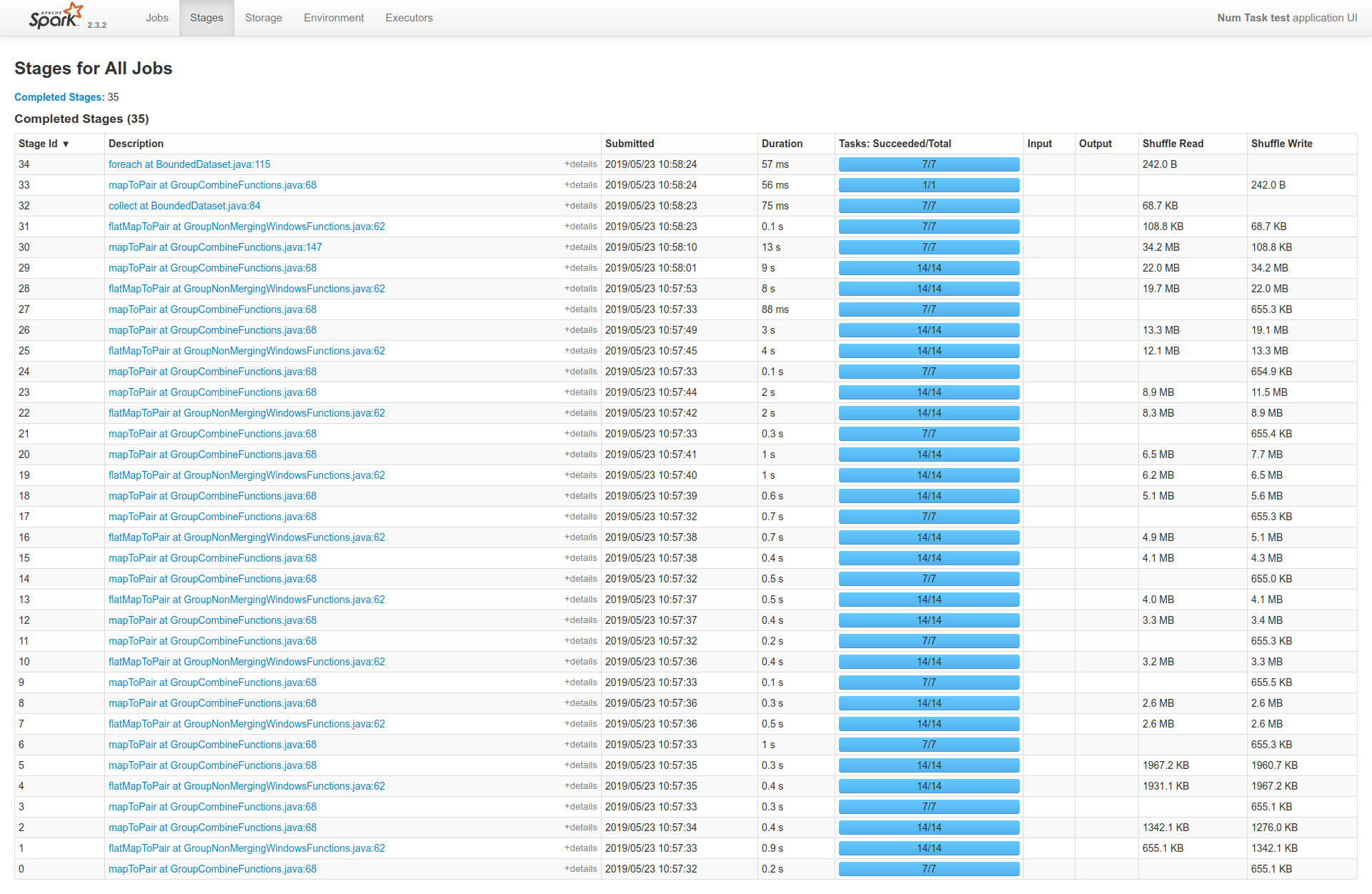
Task: Click the 14/14 progress bar of stage 29
Action: tap(929, 268)
